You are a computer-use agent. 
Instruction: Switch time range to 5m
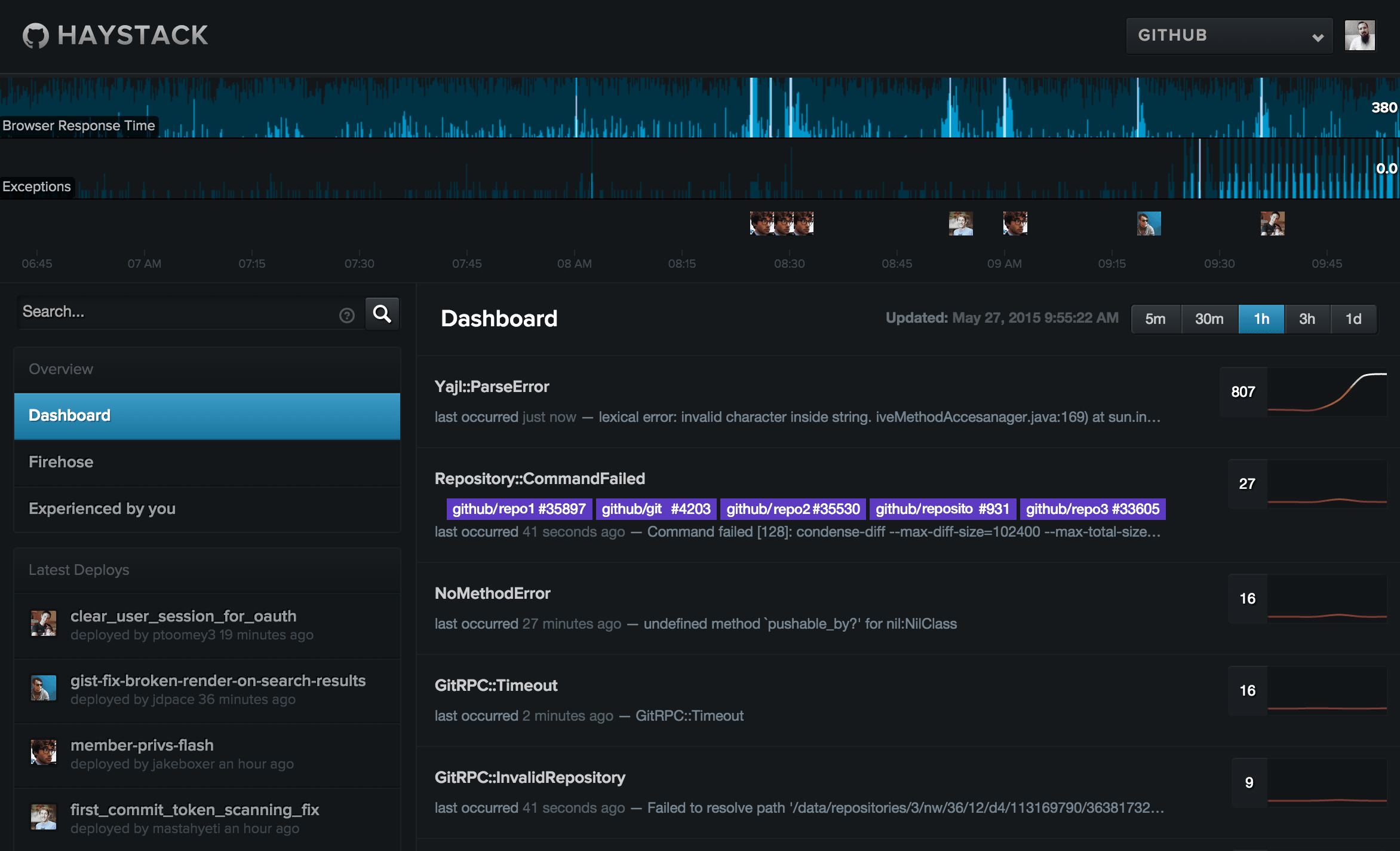pyautogui.click(x=1155, y=319)
